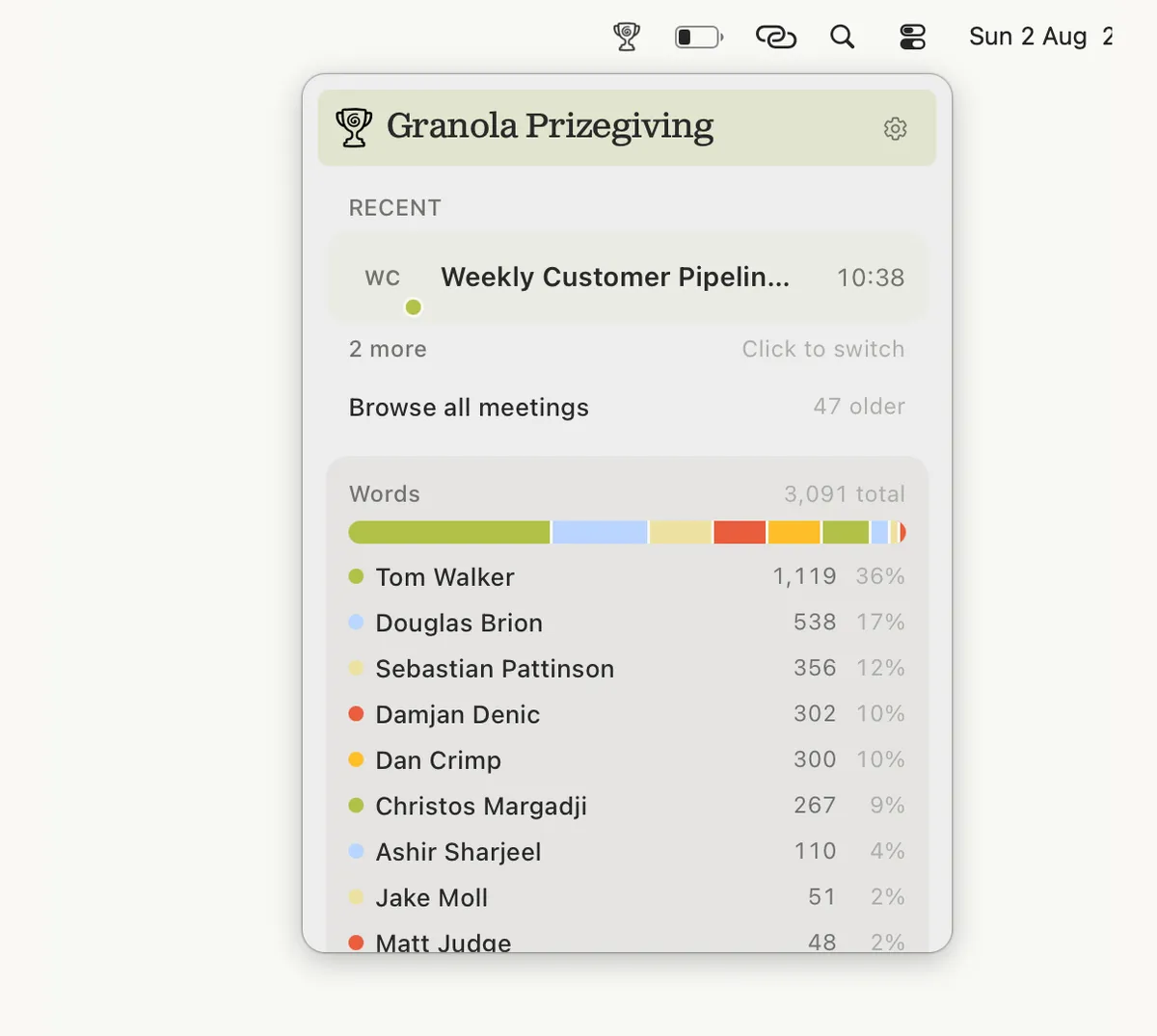
Task: Click the green dot beside Christos Margadji
Action: point(356,805)
